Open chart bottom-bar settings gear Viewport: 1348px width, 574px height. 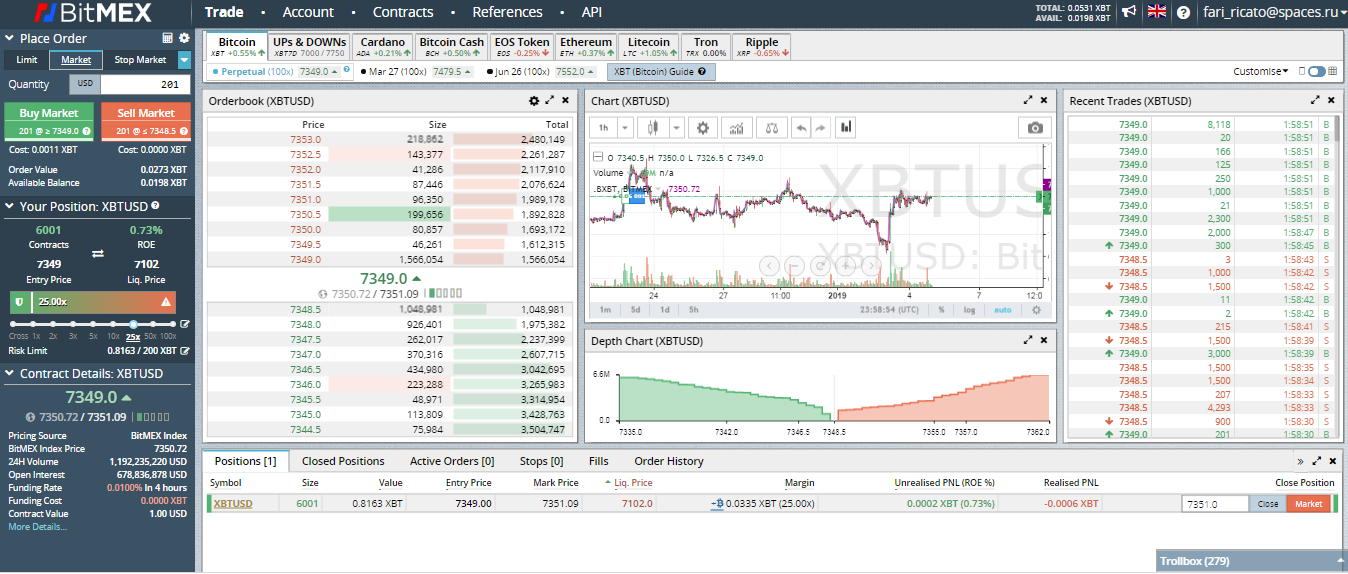pos(1036,310)
